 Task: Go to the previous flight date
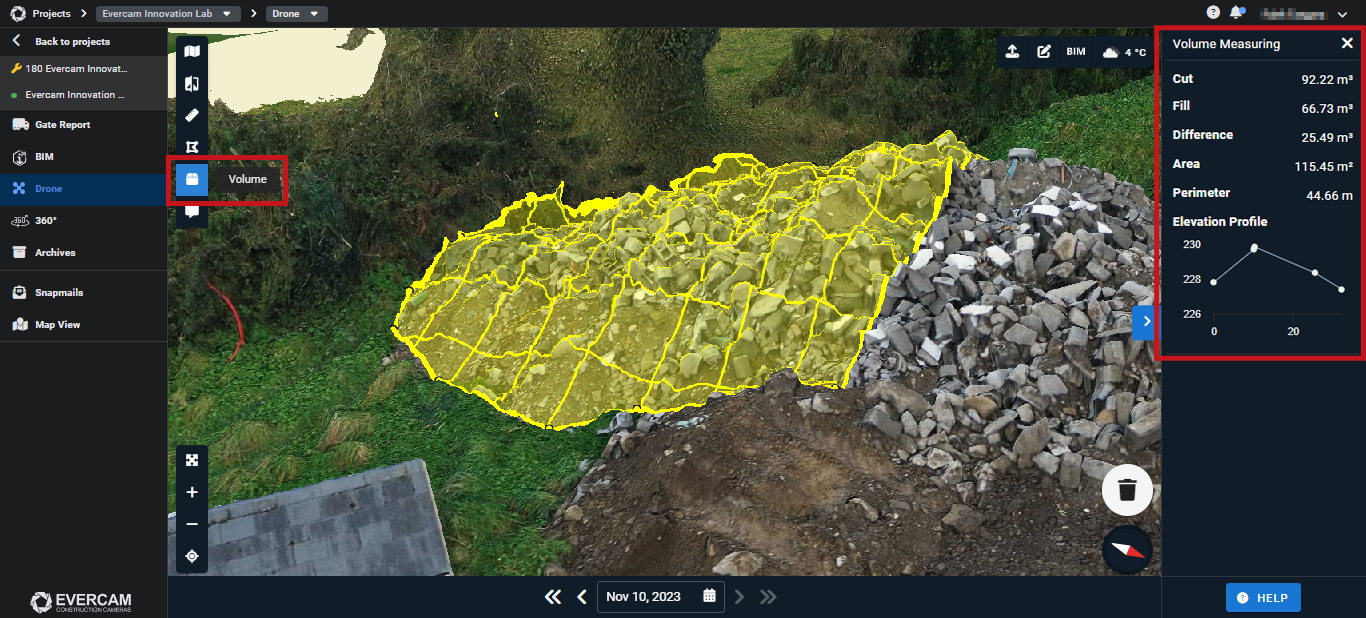point(581,597)
